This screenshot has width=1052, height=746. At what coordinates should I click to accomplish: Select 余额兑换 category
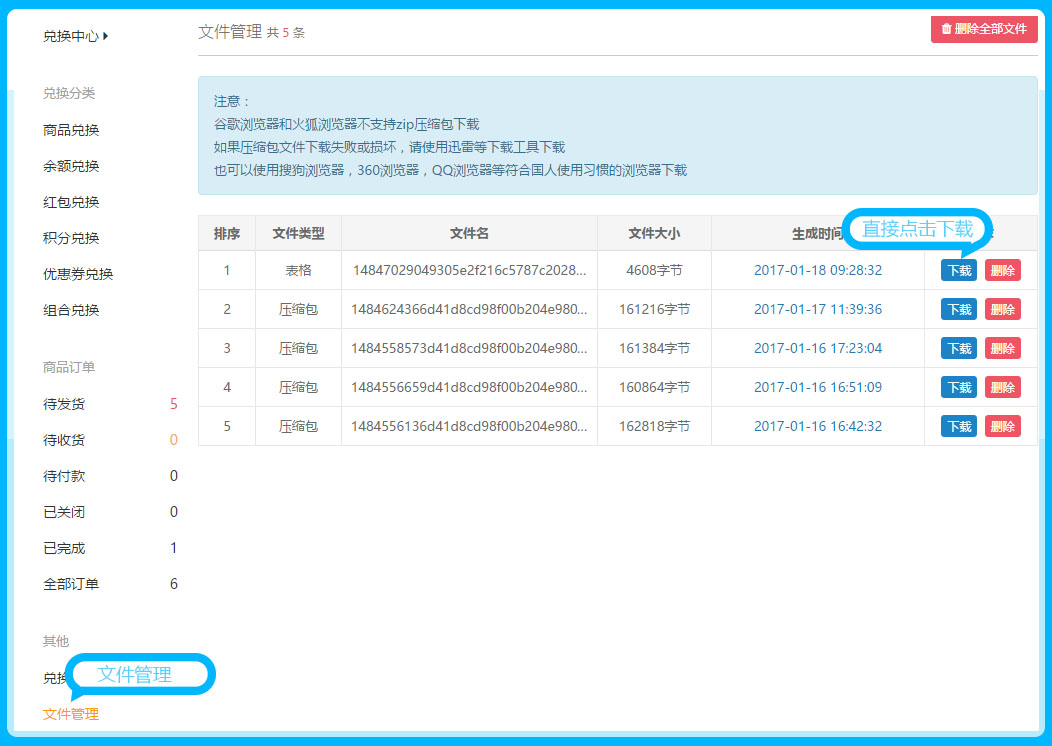71,166
